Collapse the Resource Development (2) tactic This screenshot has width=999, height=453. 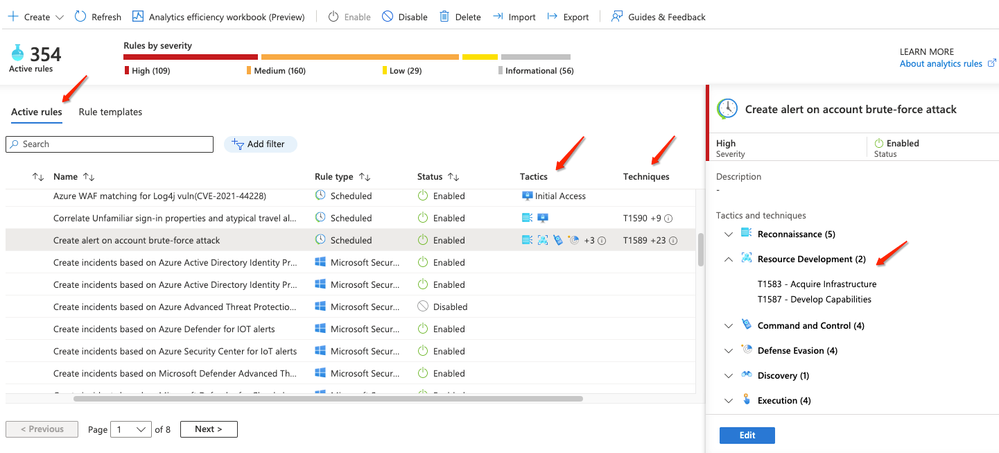(729, 259)
